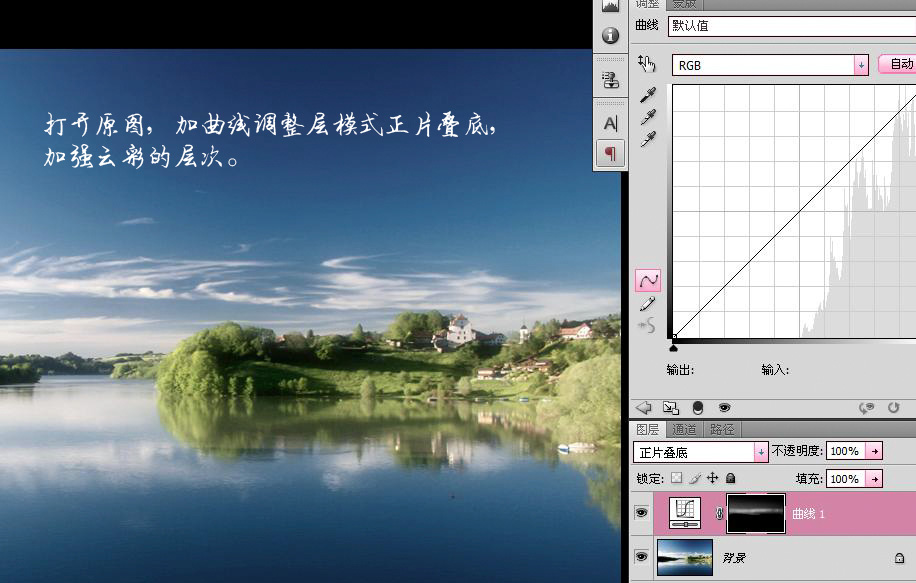
Task: Hide the 曲线 1 layer
Action: 641,513
